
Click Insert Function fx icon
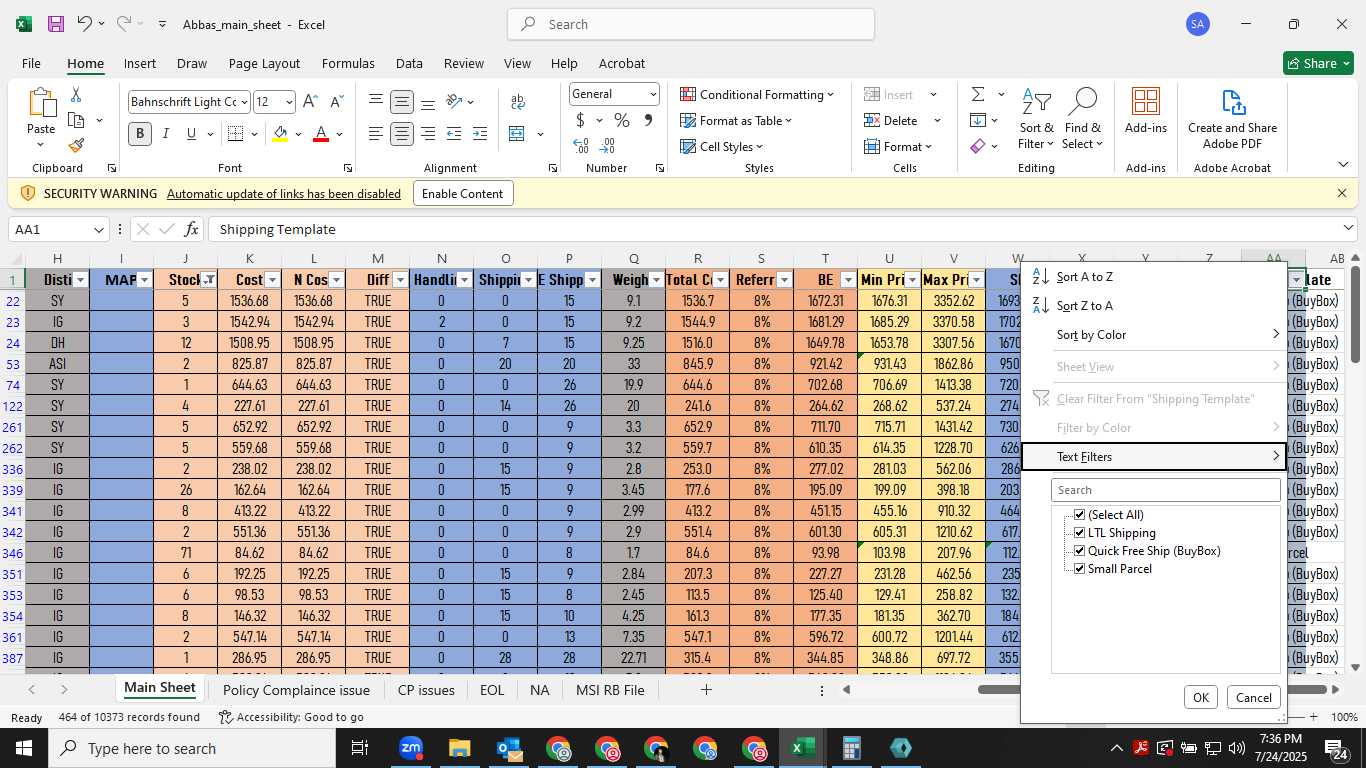point(192,229)
